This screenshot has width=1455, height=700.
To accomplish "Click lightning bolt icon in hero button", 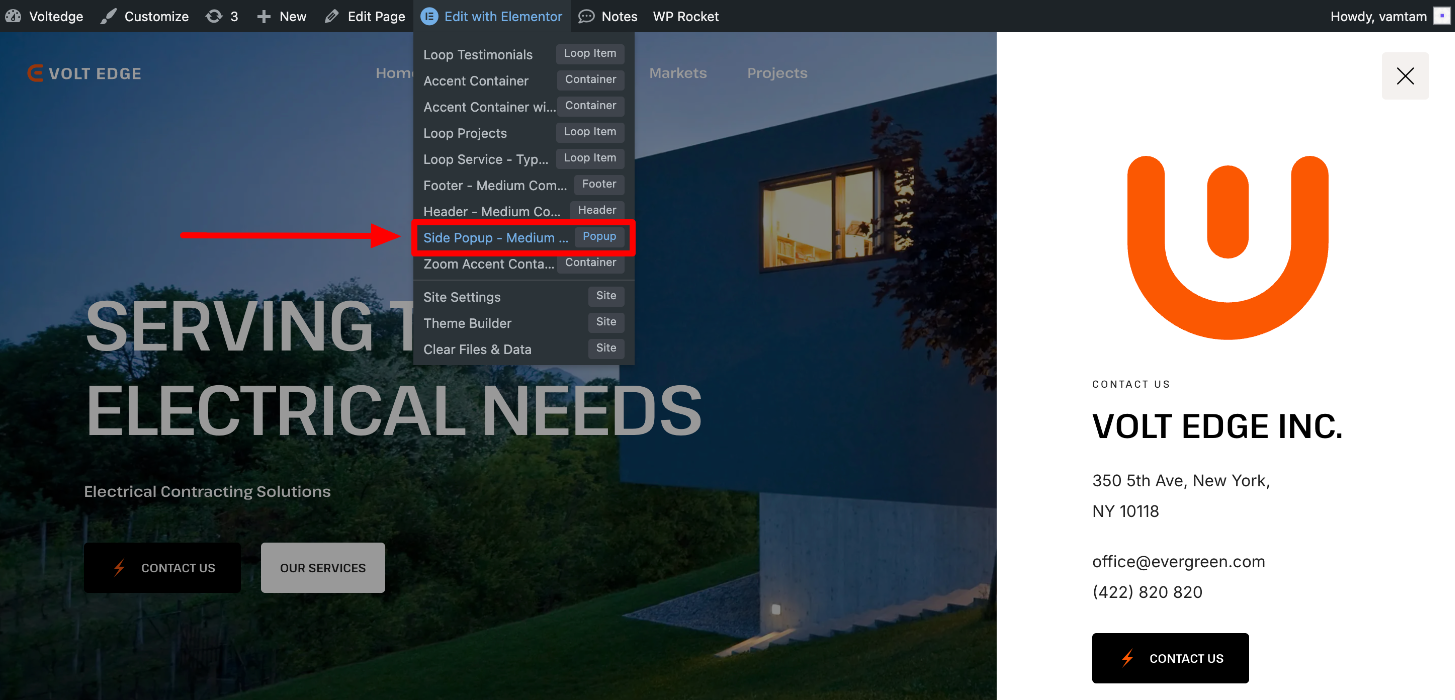I will tap(120, 568).
